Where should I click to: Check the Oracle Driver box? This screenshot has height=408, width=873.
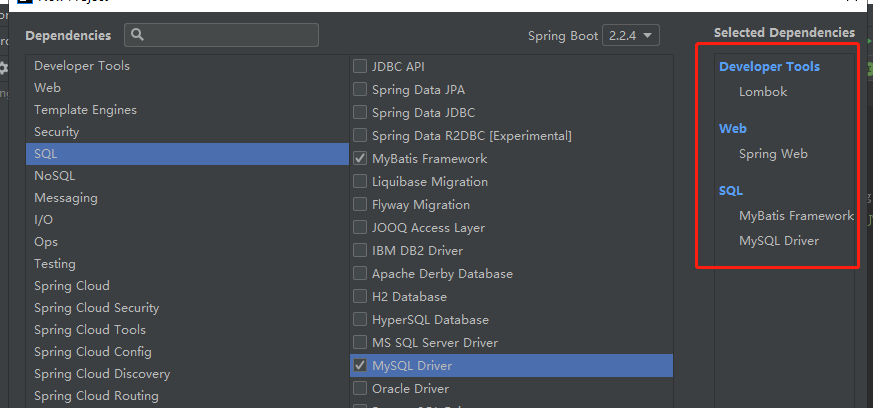360,389
